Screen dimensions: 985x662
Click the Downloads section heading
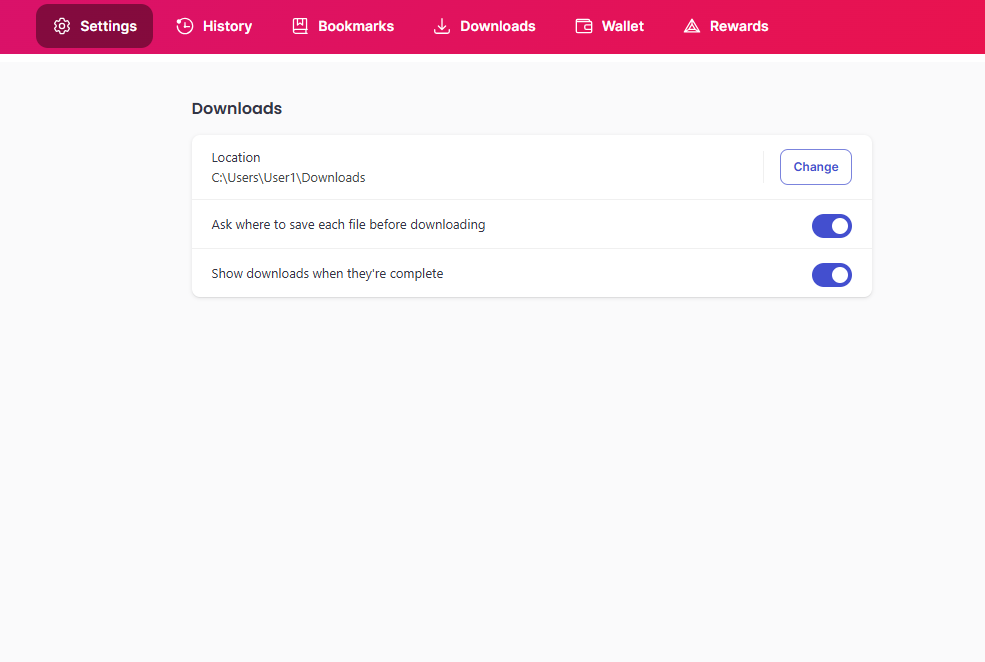(237, 108)
